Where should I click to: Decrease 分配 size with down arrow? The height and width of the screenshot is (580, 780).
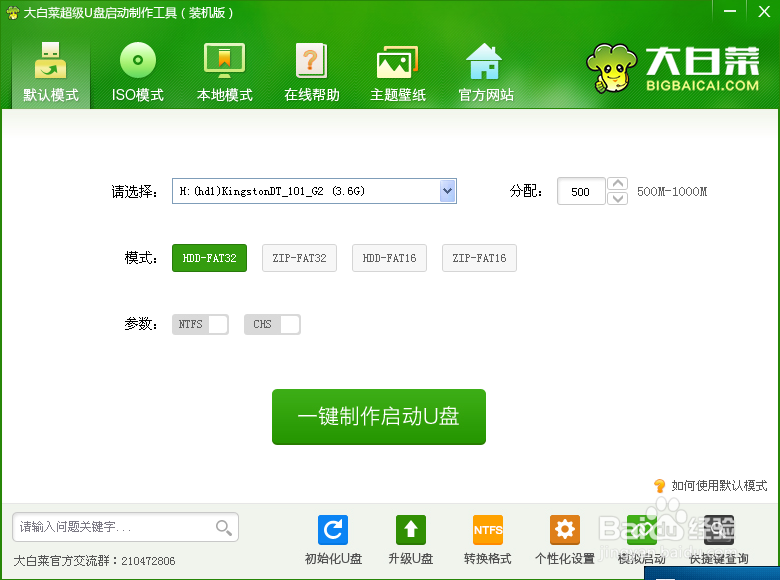[x=617, y=198]
